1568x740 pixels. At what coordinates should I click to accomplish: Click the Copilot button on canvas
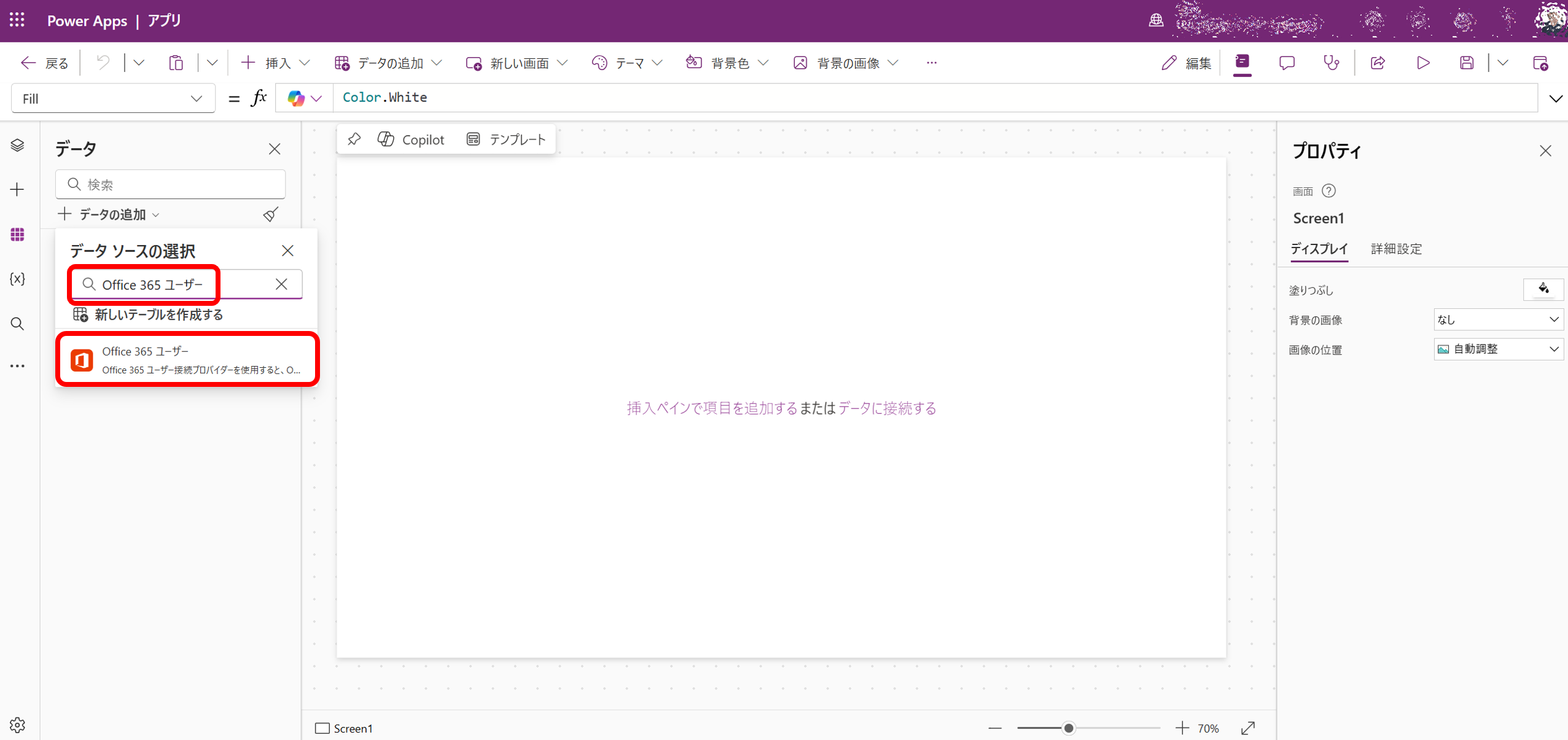pos(411,139)
